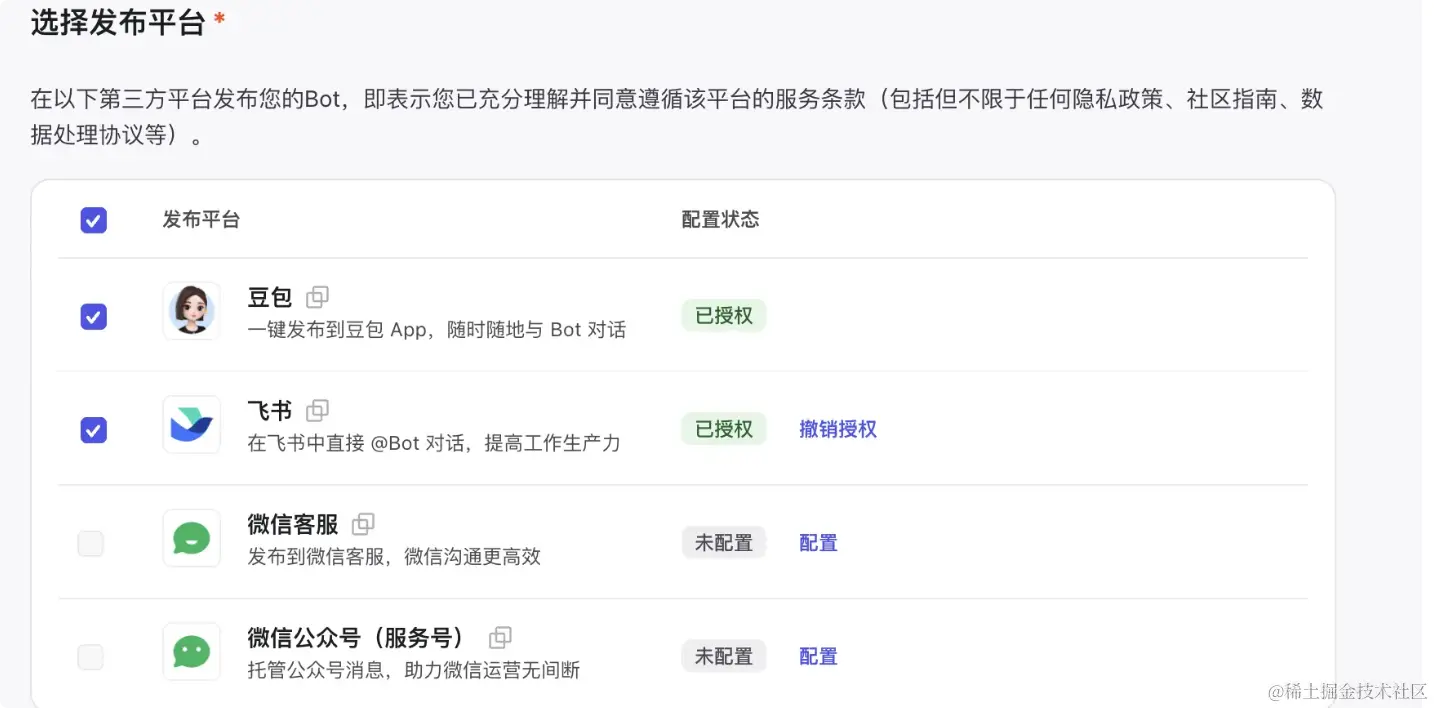The height and width of the screenshot is (708, 1434).
Task: Click the 未配置 badge for 微信客服
Action: (x=724, y=543)
